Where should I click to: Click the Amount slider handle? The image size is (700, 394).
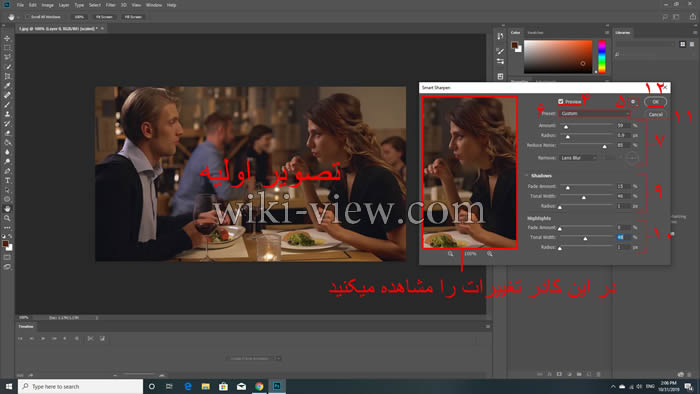point(566,127)
